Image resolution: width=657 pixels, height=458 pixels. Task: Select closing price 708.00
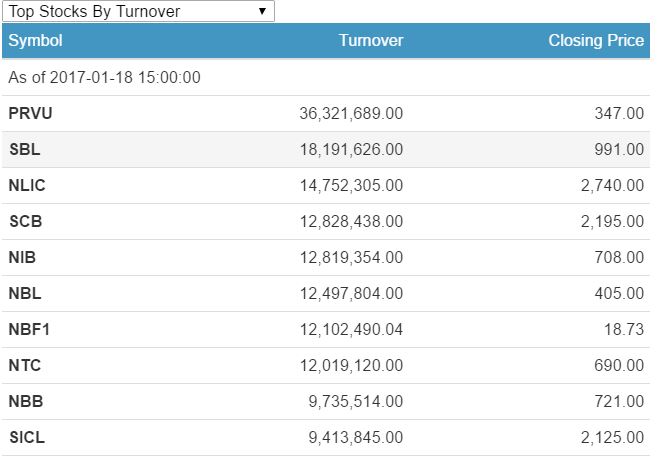coord(619,258)
